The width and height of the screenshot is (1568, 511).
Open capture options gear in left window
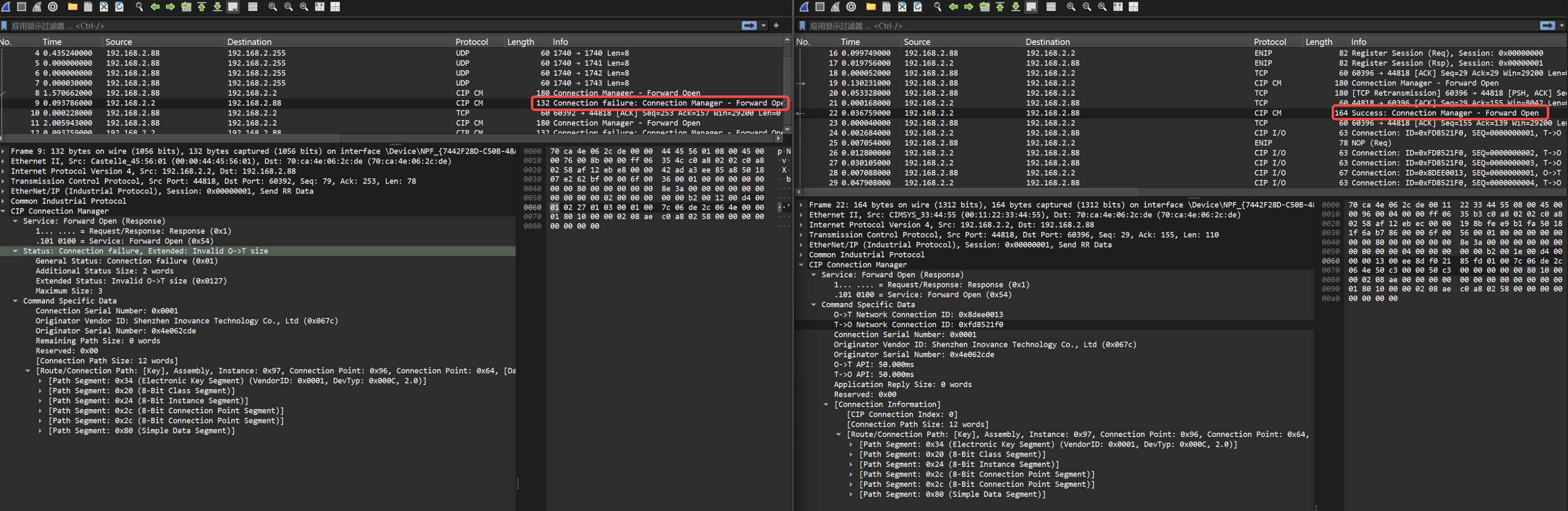click(53, 7)
